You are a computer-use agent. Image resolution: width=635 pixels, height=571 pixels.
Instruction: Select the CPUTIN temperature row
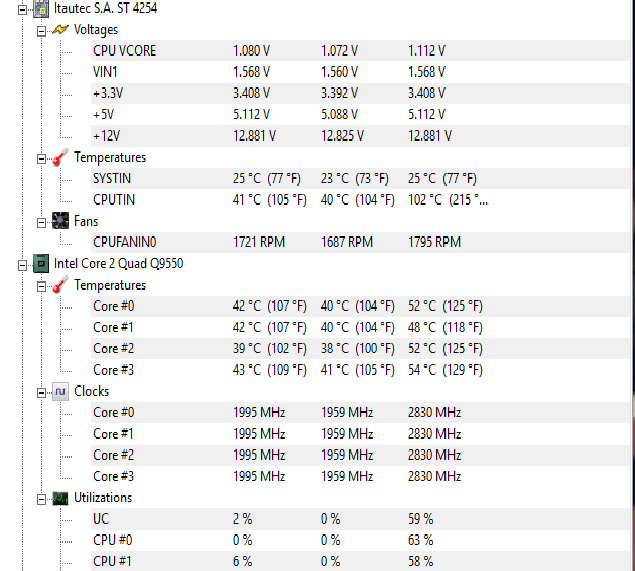(x=360, y=200)
